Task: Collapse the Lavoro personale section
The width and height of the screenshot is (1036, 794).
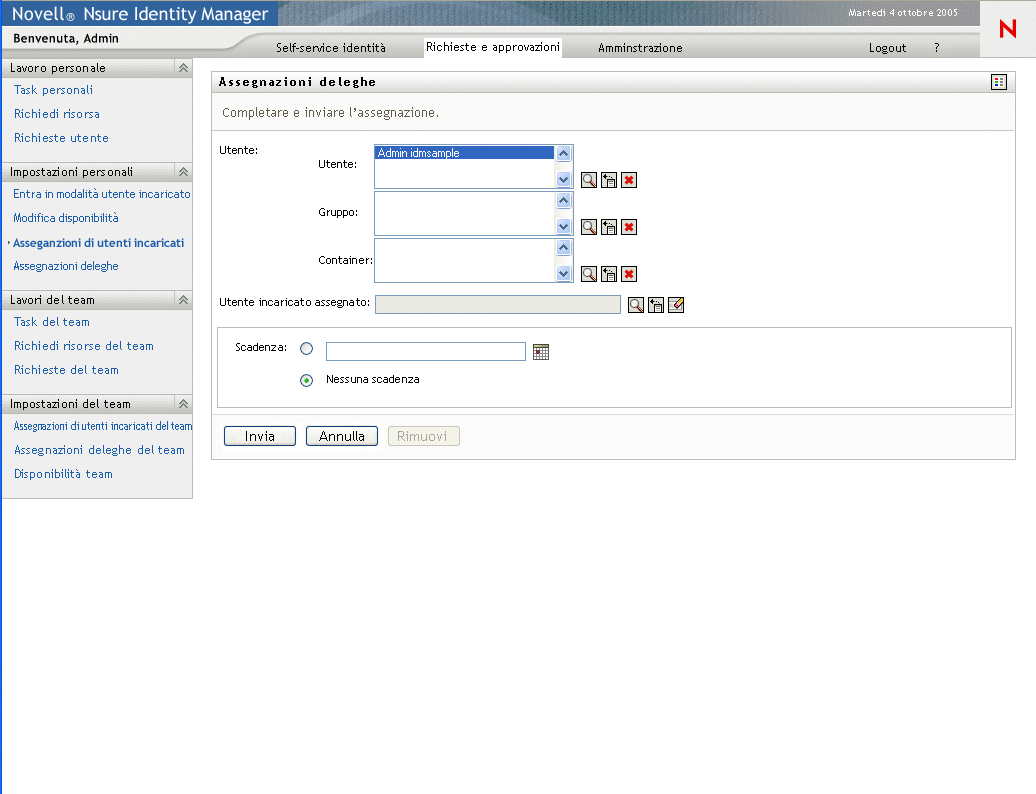Action: pos(183,68)
